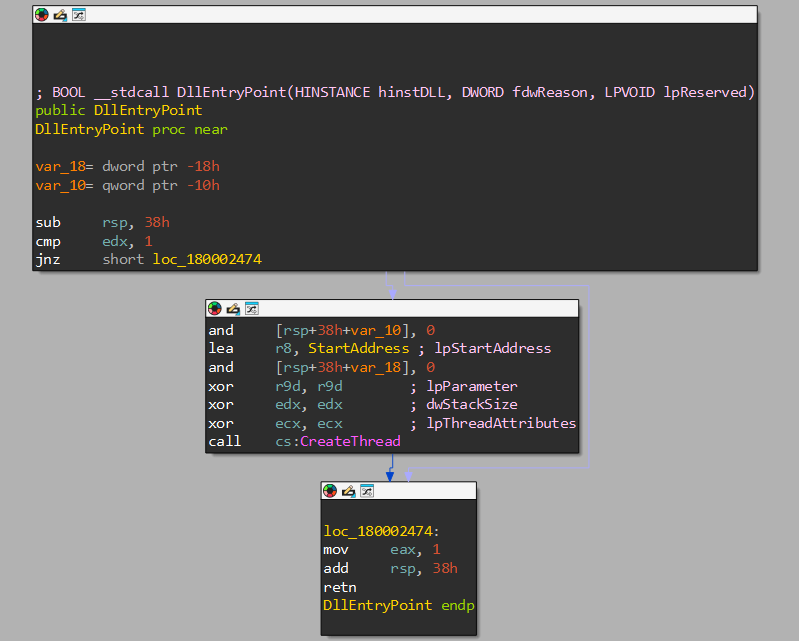Click the group nodes icon on the DllEntryPoint proc node
799x641 pixels.
[x=78, y=15]
